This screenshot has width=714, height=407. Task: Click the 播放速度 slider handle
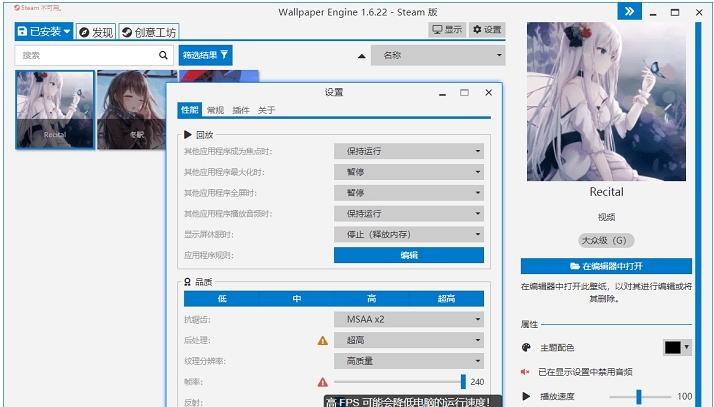pos(638,397)
